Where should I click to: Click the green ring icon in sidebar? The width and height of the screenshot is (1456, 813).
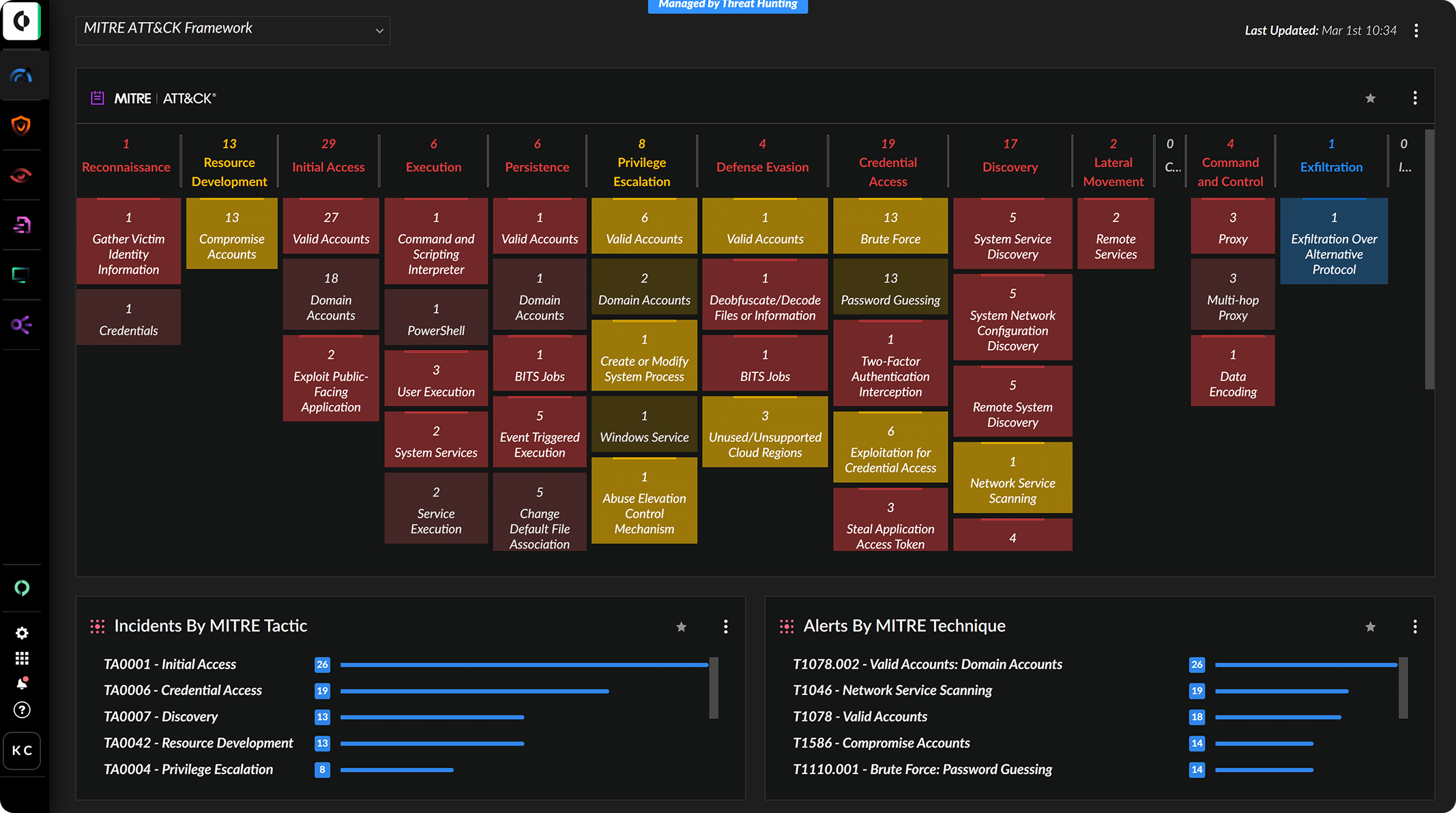pos(22,588)
